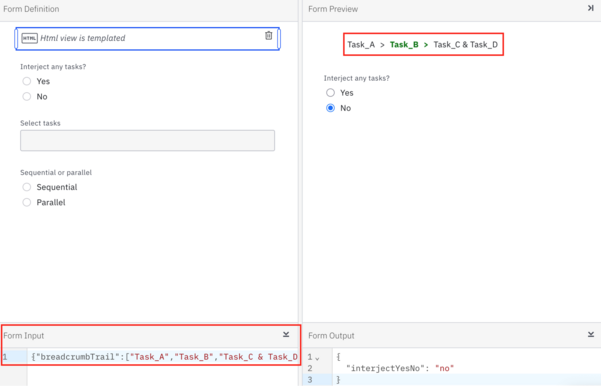Image resolution: width=601 pixels, height=386 pixels.
Task: Click the "interjectYesNo" line in Form Output
Action: (400, 368)
